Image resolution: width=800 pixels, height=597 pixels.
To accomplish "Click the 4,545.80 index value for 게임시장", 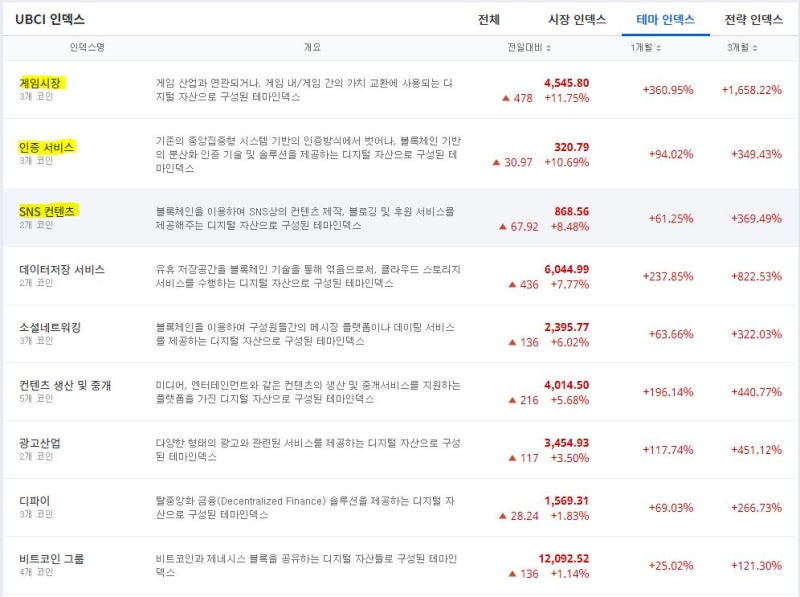I will 566,83.
